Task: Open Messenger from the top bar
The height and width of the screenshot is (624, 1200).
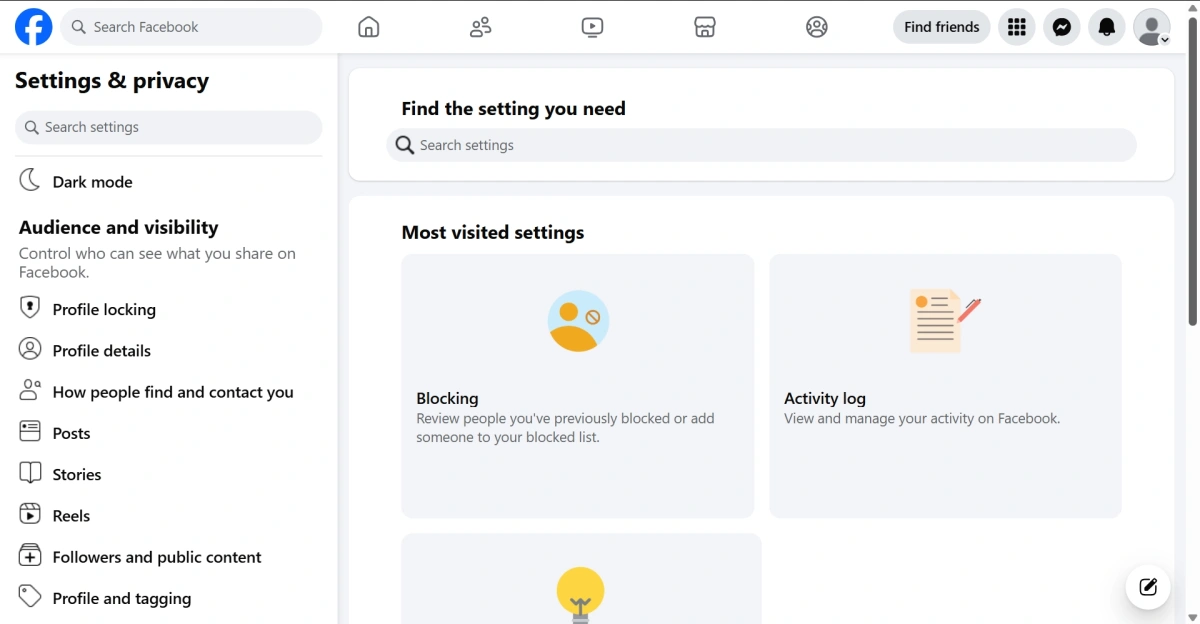Action: coord(1062,27)
